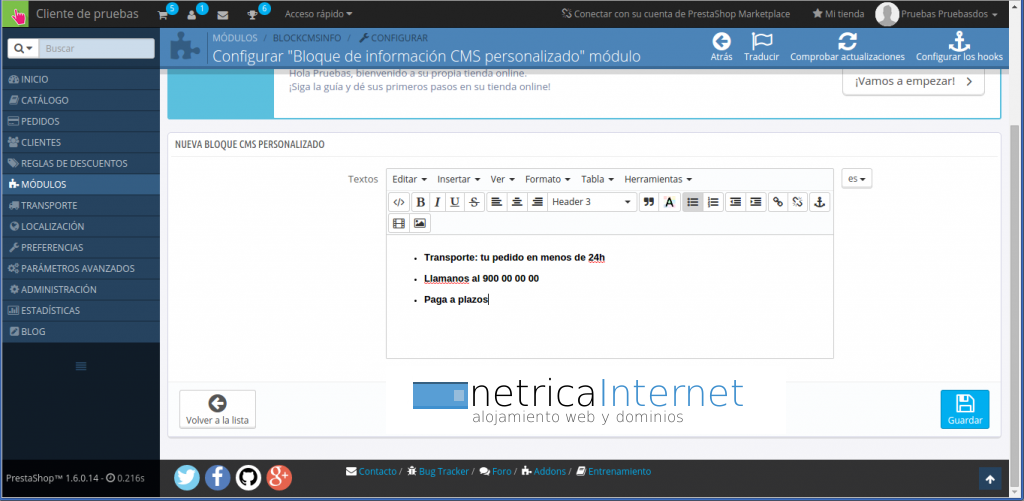The width and height of the screenshot is (1024, 501).
Task: Open the GitHub social icon
Action: [x=248, y=477]
